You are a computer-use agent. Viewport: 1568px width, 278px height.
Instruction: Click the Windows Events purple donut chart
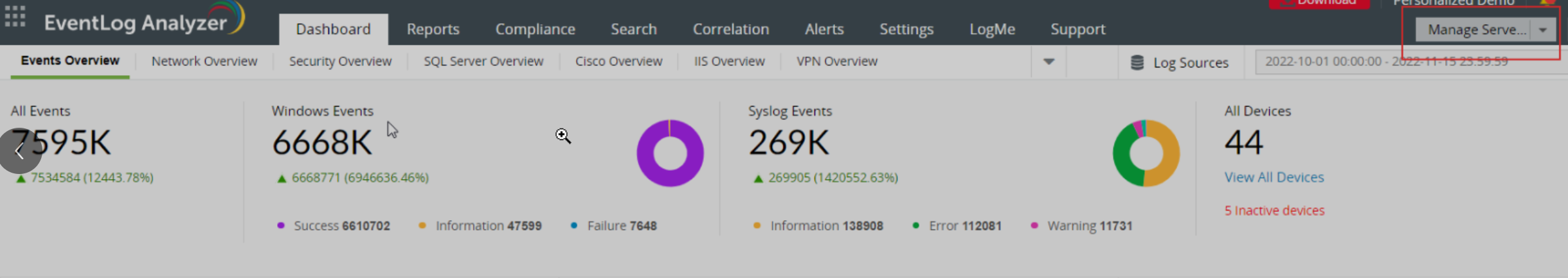tap(670, 153)
